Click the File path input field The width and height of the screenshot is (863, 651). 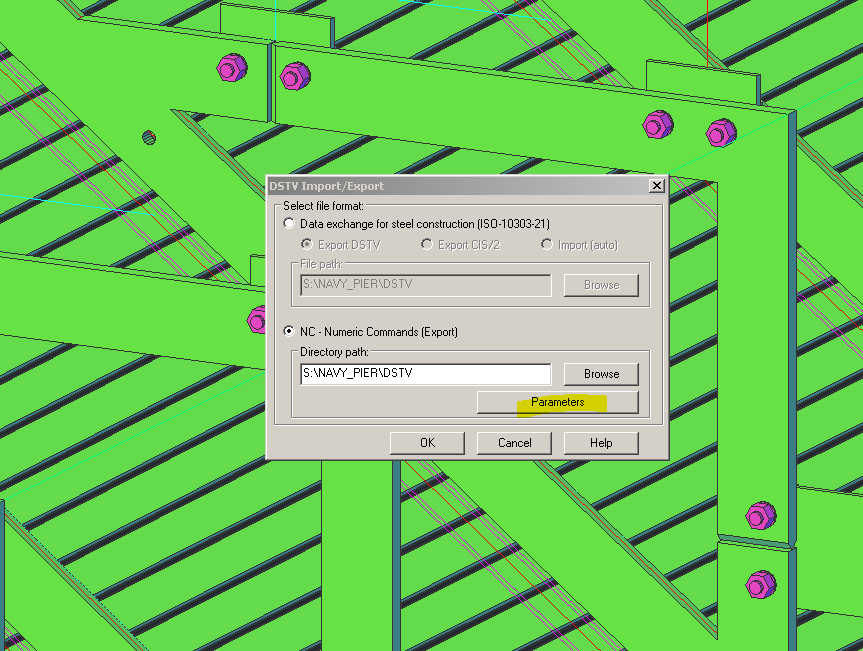click(x=425, y=285)
